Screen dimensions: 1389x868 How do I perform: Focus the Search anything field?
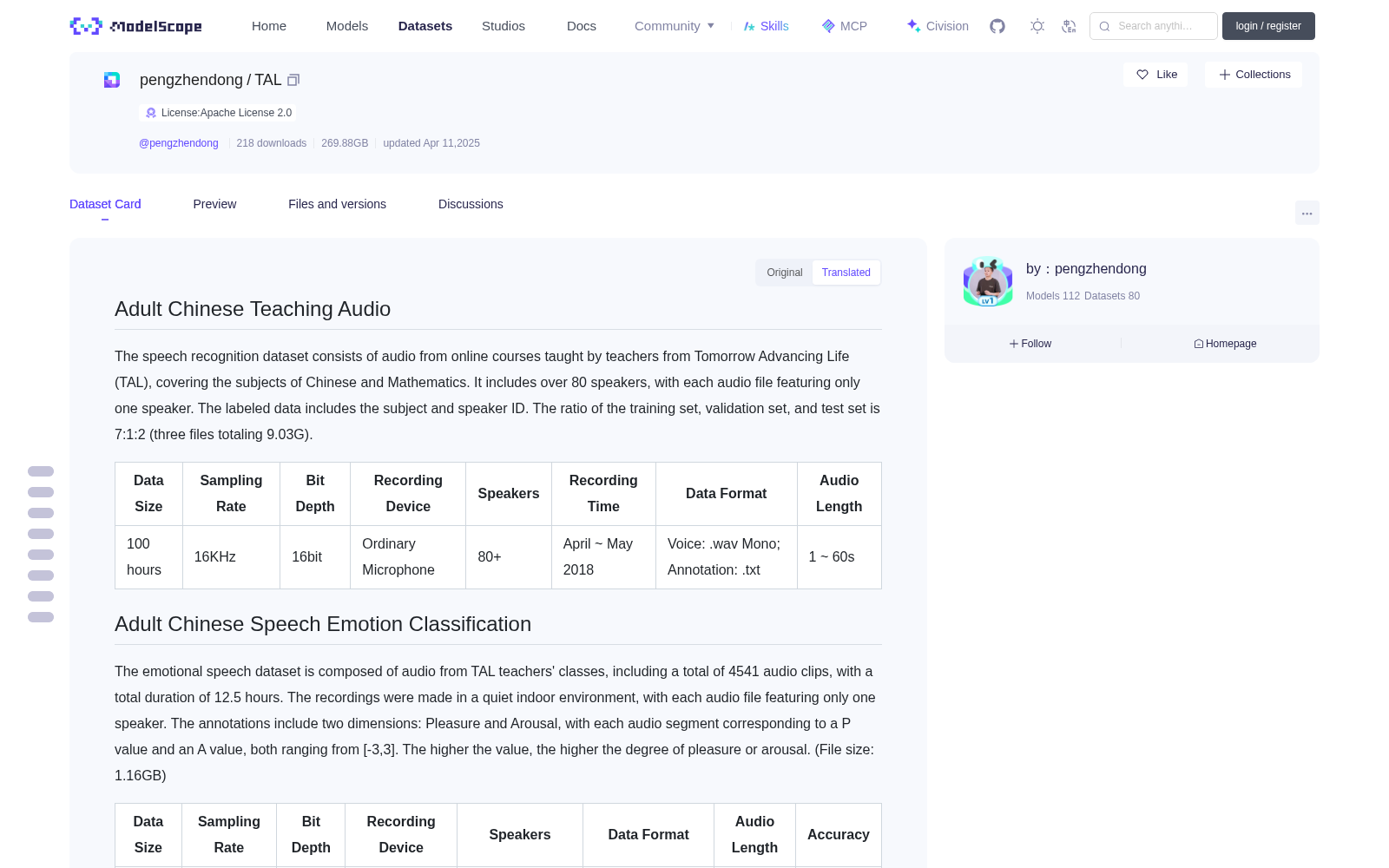click(1154, 26)
